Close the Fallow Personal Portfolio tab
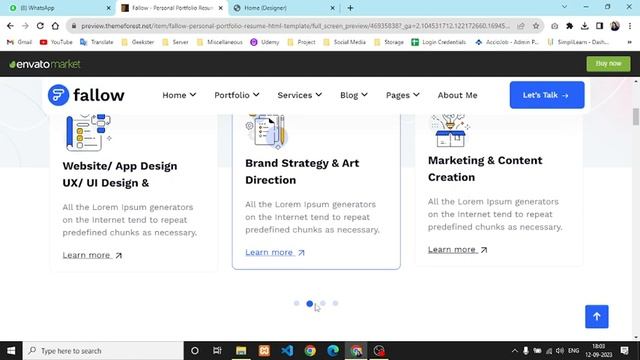The height and width of the screenshot is (360, 640). pyautogui.click(x=221, y=8)
